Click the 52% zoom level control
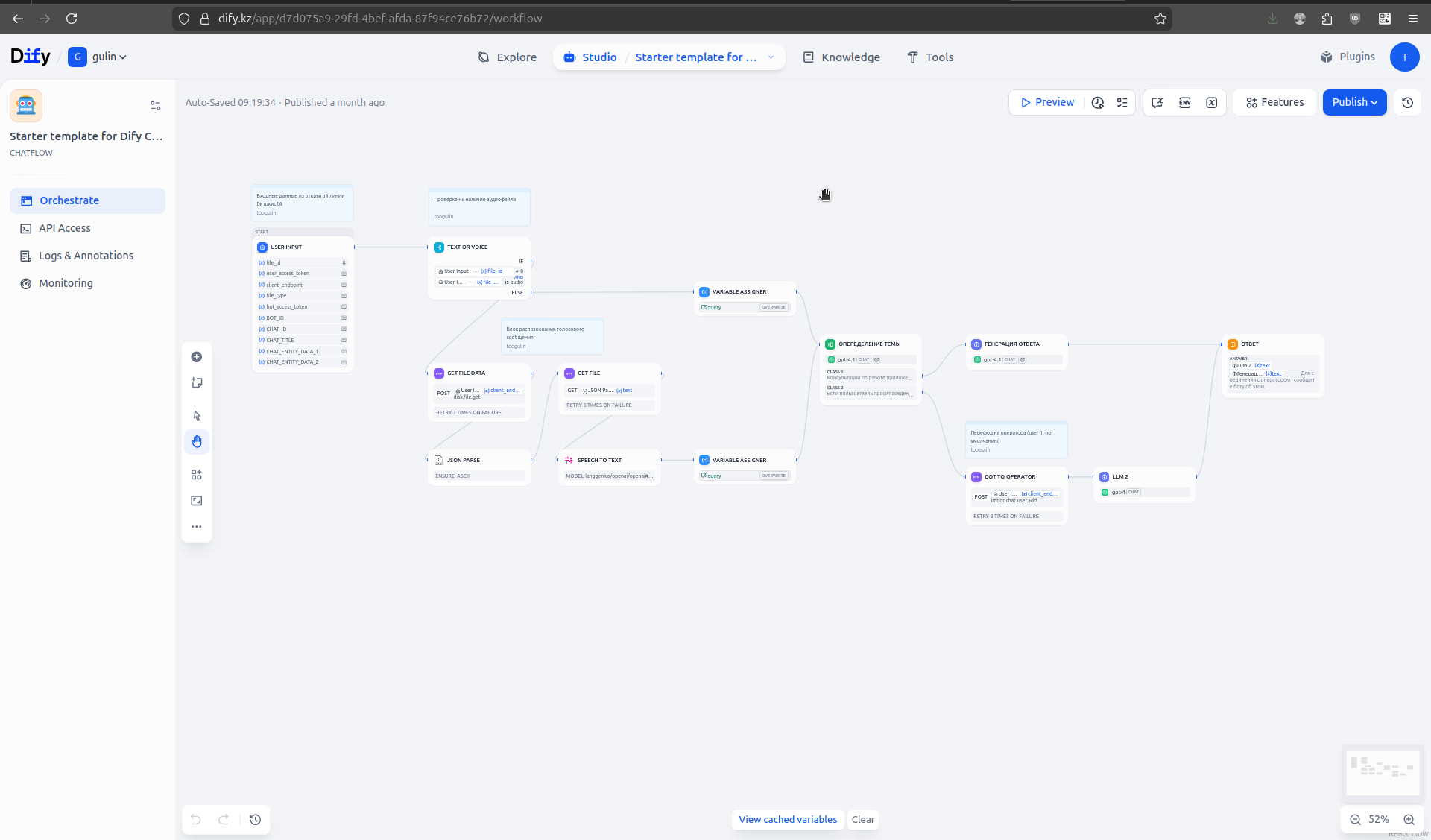 point(1378,820)
